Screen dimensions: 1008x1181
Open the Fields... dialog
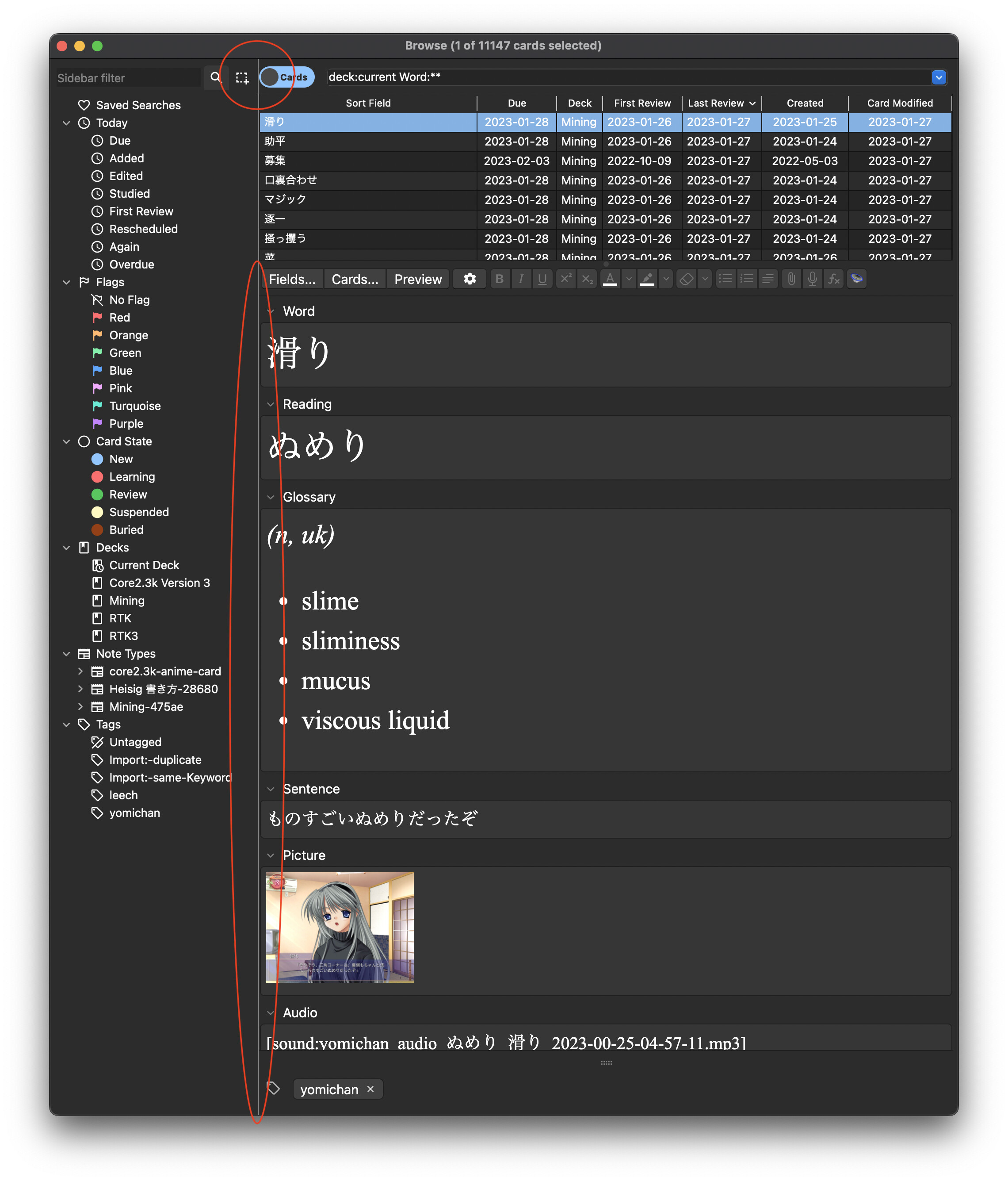(292, 279)
